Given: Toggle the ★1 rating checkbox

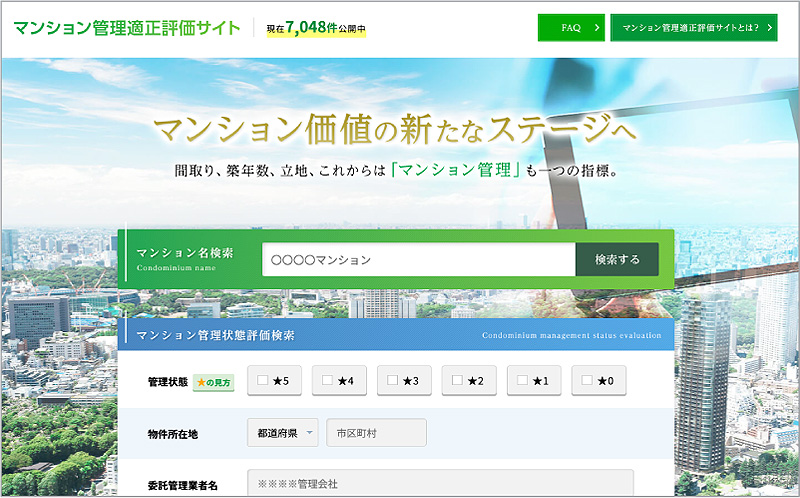Looking at the screenshot, I should (522, 380).
